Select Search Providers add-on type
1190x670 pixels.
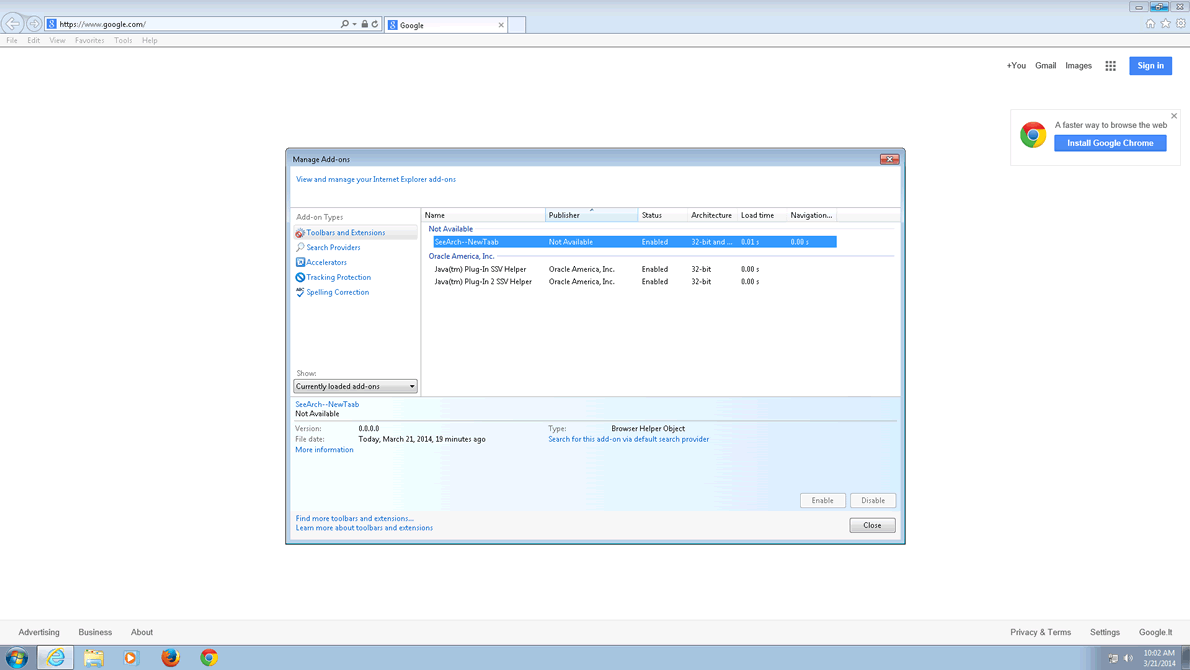coord(333,248)
